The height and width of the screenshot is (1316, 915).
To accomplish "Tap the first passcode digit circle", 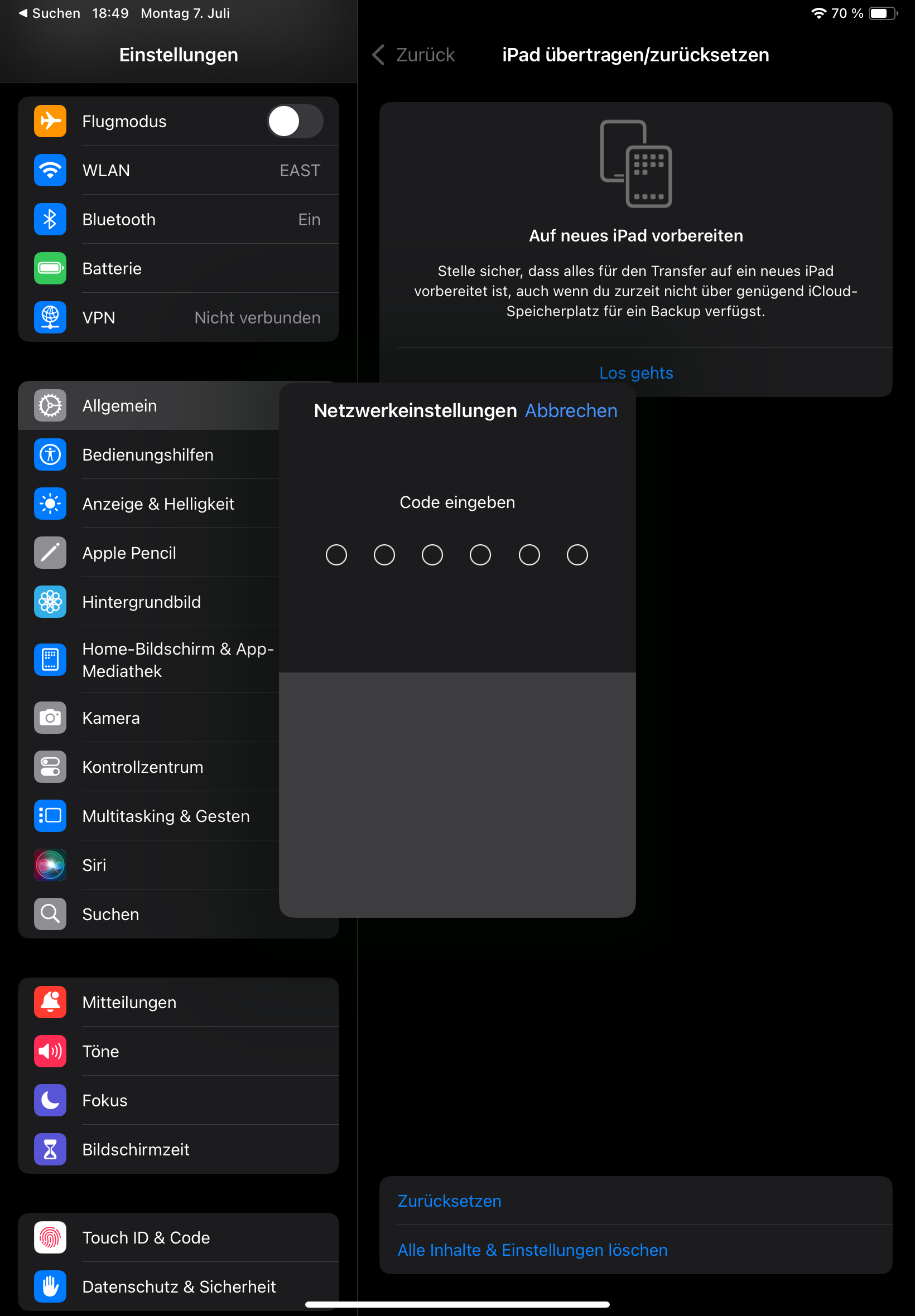I will click(336, 555).
